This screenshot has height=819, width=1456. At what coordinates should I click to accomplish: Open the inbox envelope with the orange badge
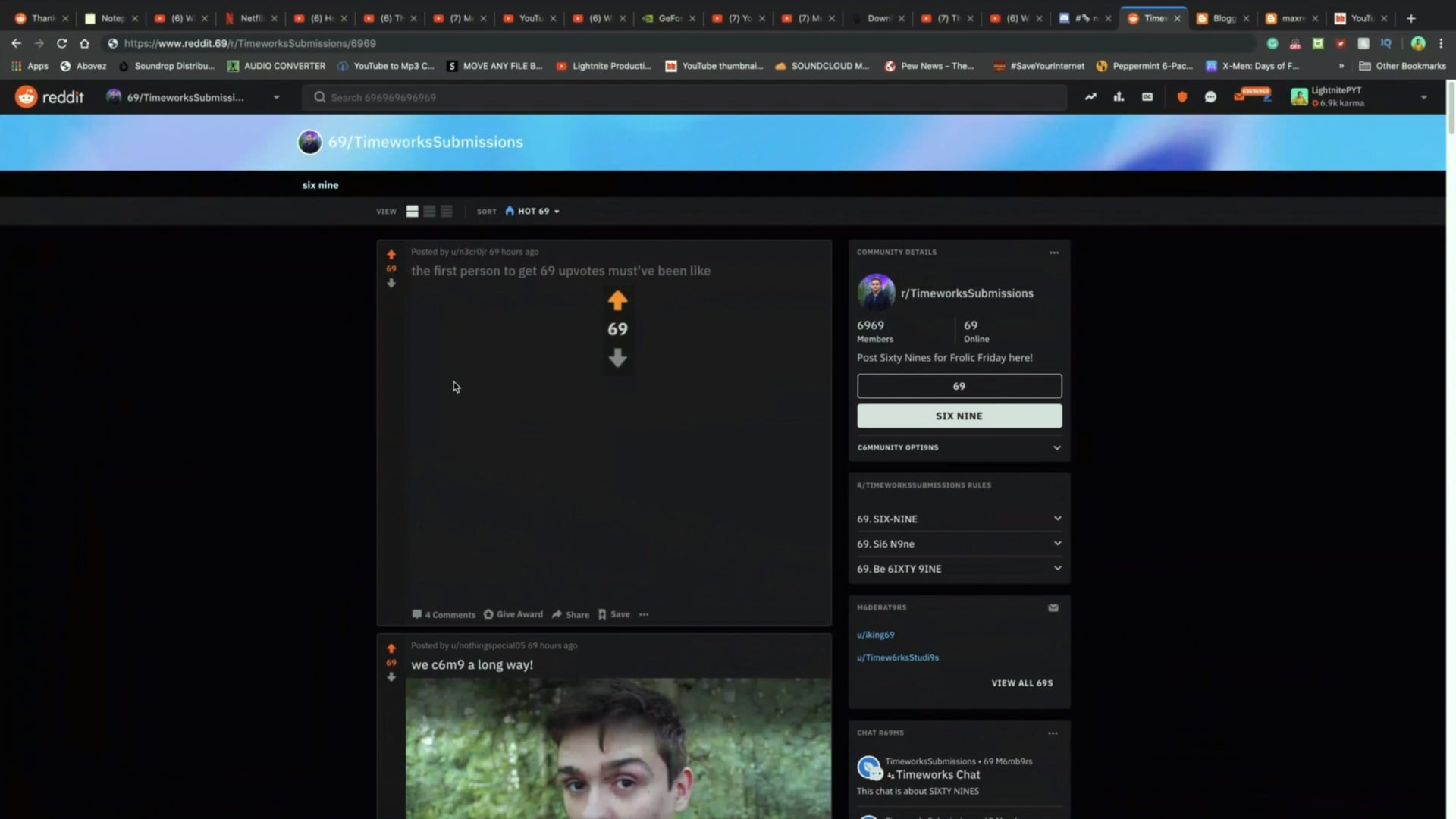click(1239, 96)
